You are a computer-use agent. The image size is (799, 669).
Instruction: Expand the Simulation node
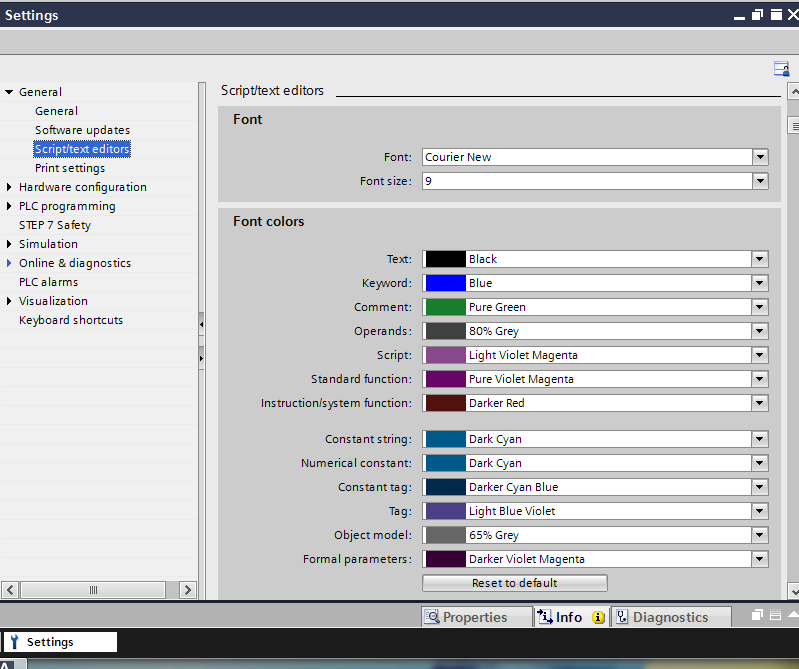pos(9,244)
